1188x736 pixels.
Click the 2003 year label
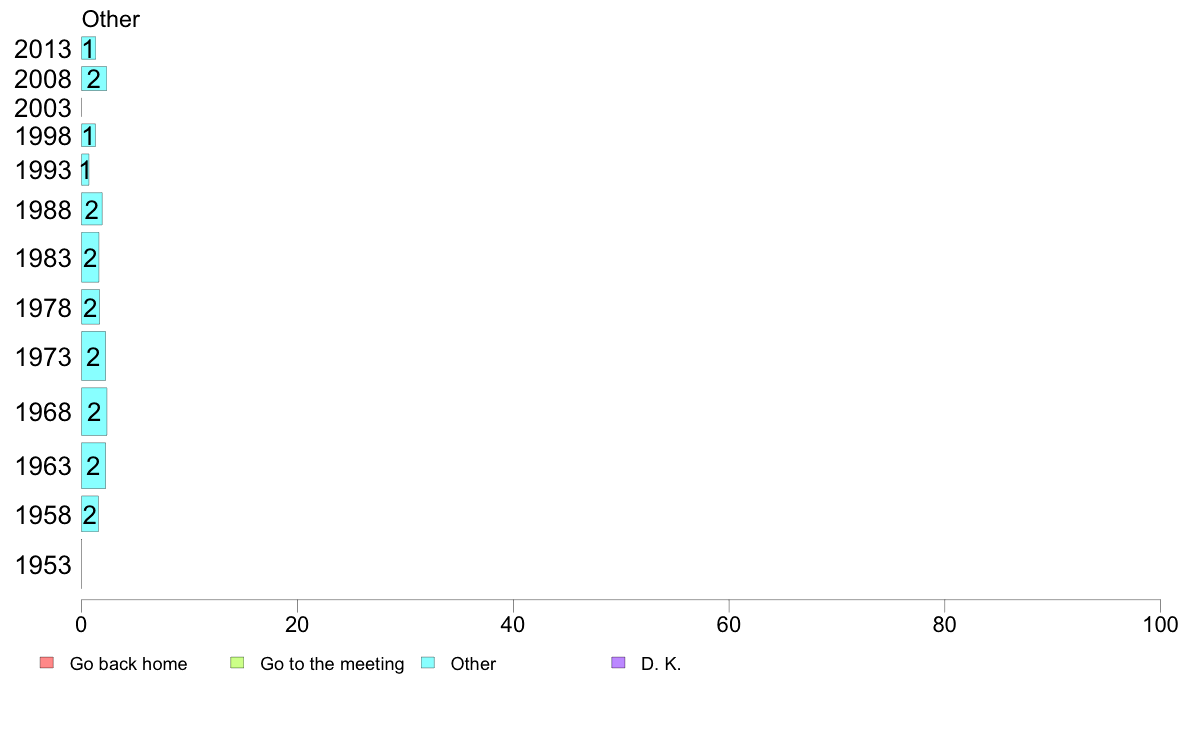point(43,108)
